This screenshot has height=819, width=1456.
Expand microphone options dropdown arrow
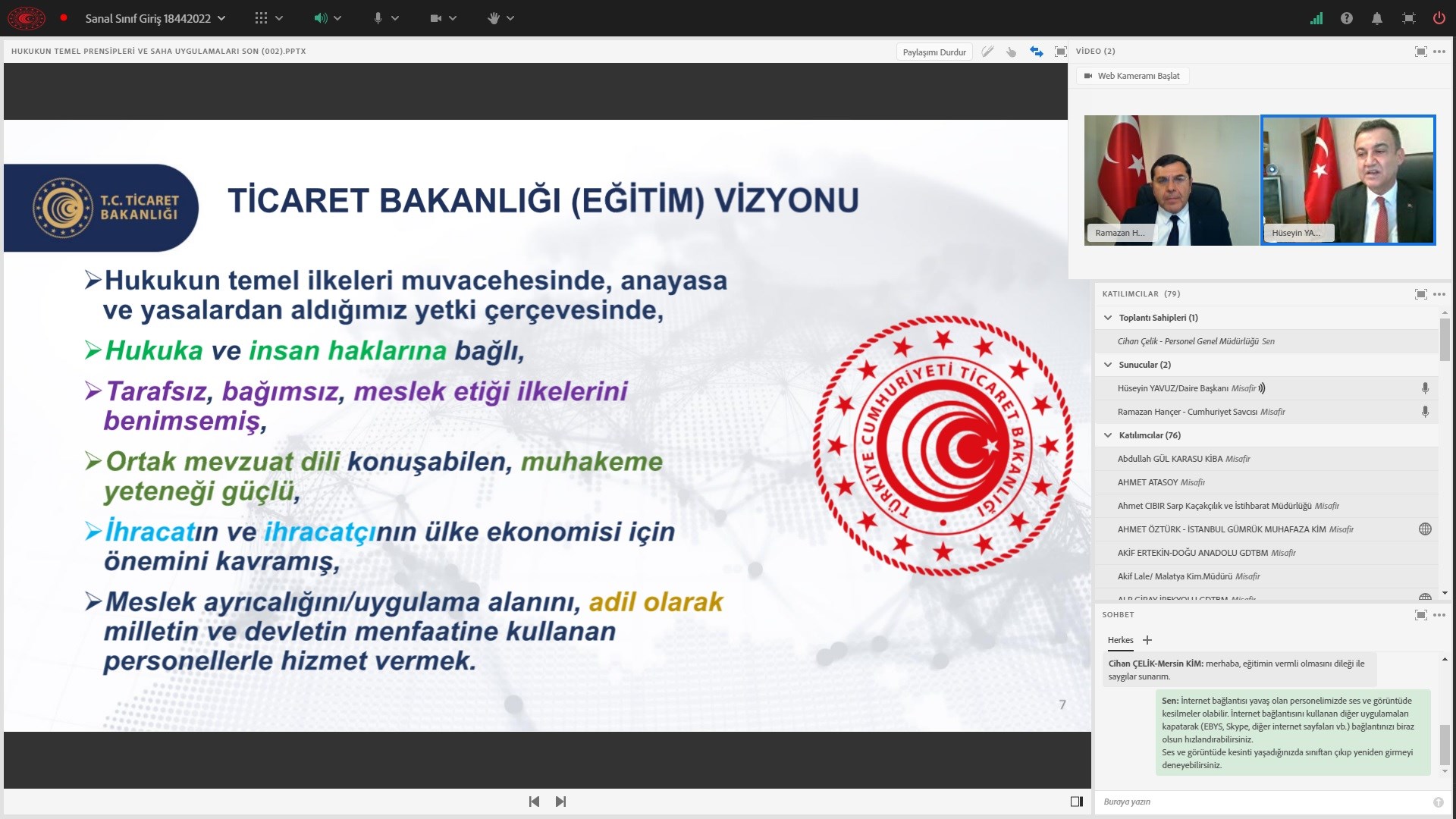395,18
